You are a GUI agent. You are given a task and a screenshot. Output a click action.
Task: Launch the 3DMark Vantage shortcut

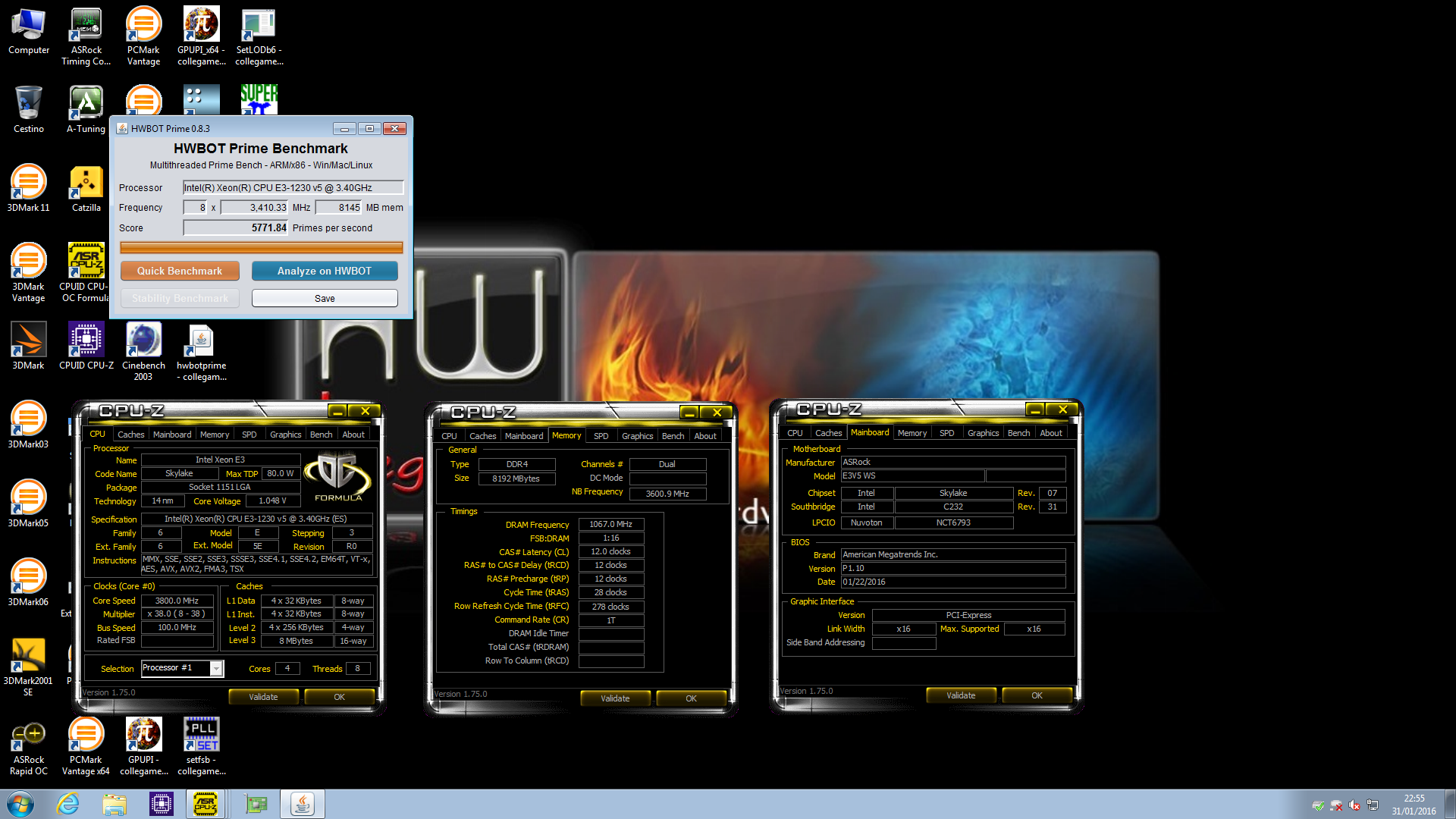click(x=29, y=273)
